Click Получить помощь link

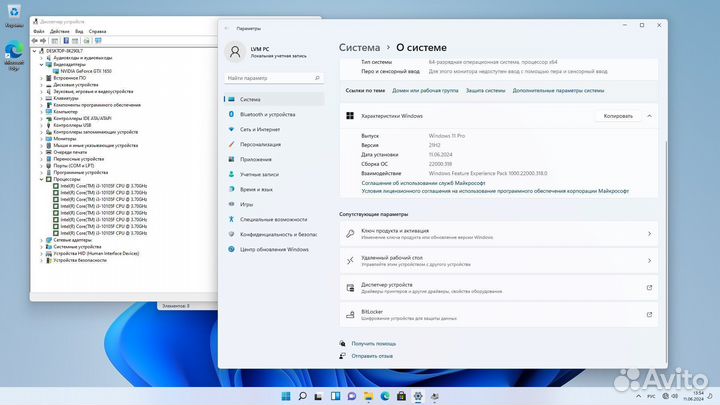pyautogui.click(x=373, y=343)
